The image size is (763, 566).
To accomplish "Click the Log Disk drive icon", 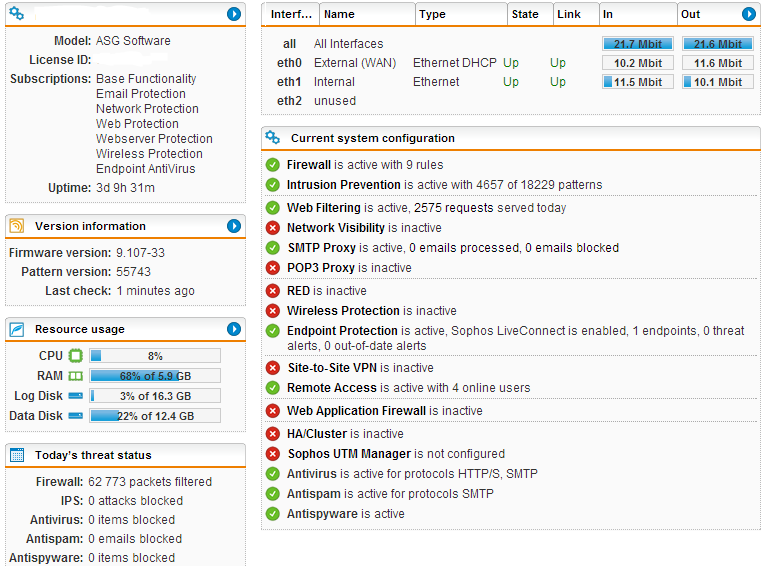I will 75,396.
